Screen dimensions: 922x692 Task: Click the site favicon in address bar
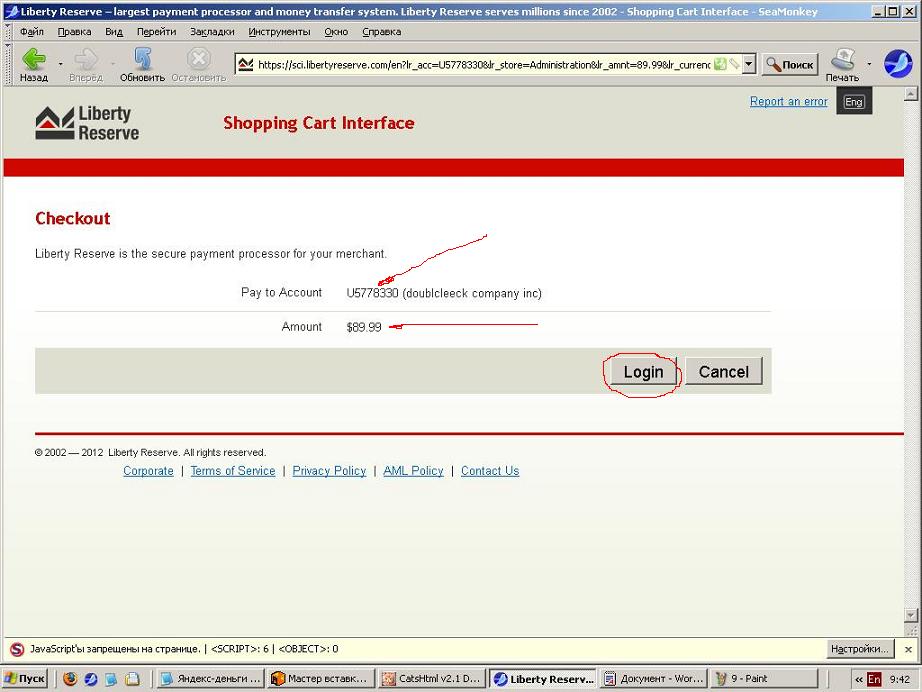pyautogui.click(x=245, y=64)
